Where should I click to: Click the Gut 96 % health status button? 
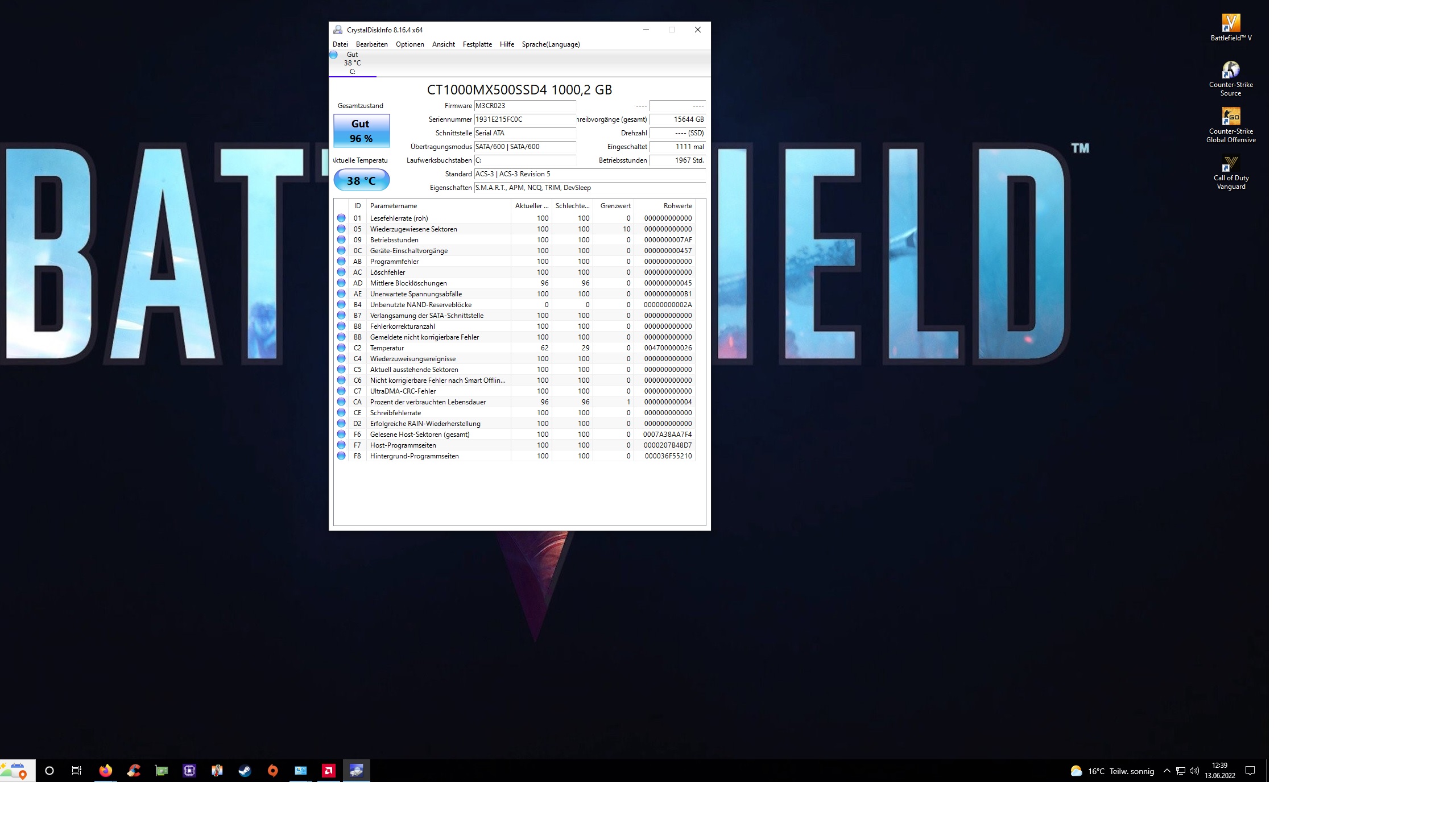(x=361, y=131)
